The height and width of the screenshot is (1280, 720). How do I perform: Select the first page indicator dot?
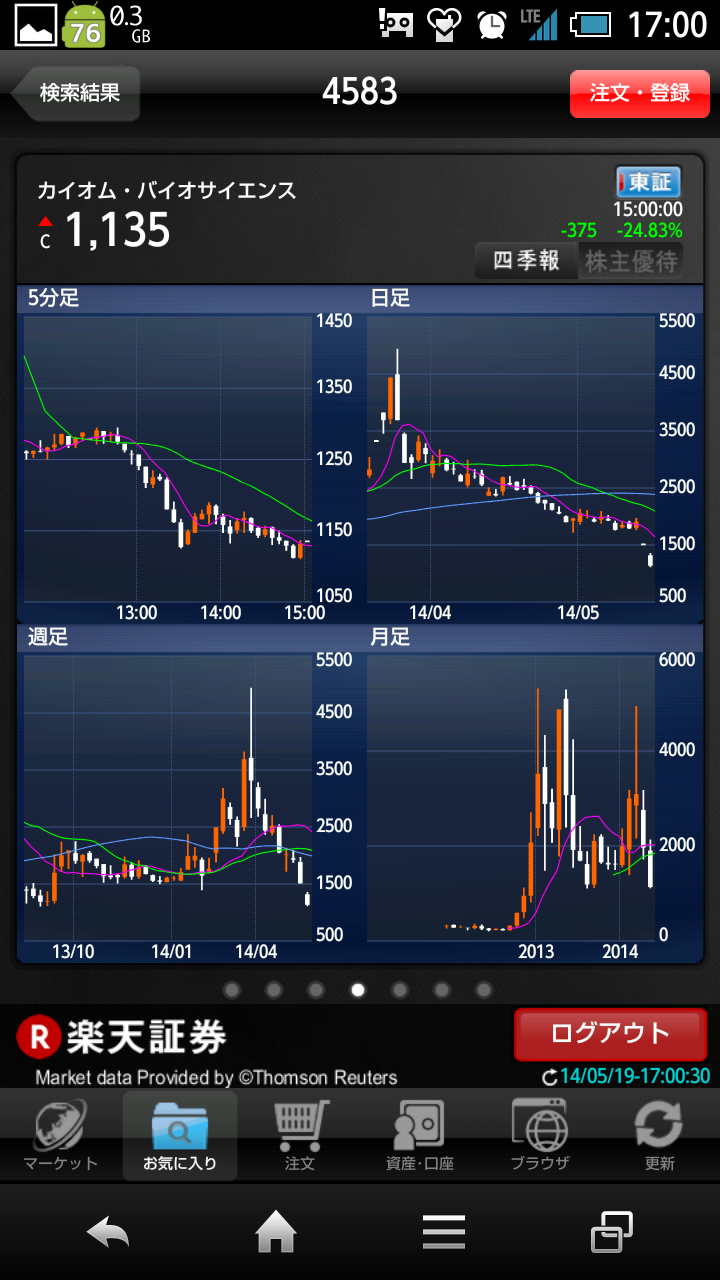pos(232,990)
